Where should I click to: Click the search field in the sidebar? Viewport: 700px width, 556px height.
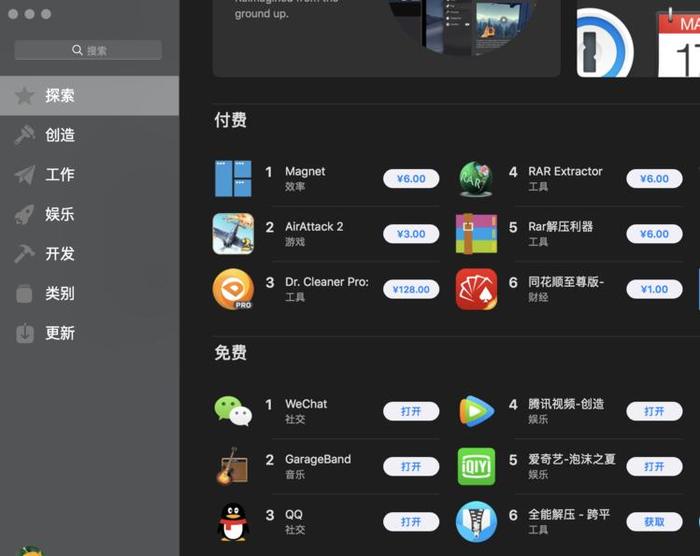coord(88,50)
